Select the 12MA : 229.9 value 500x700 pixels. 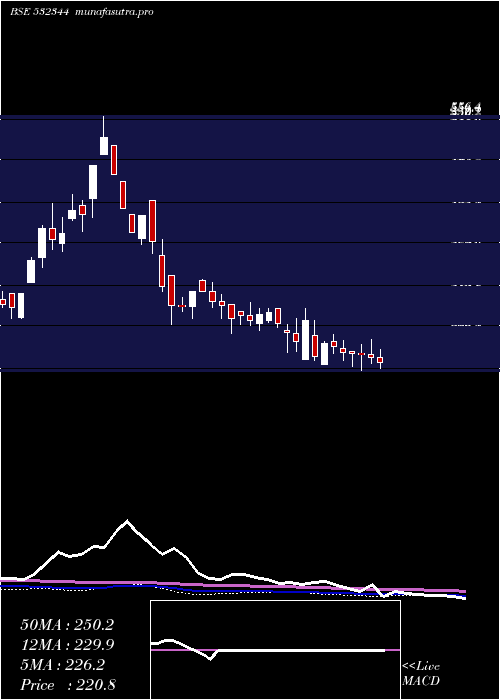[x=67, y=645]
